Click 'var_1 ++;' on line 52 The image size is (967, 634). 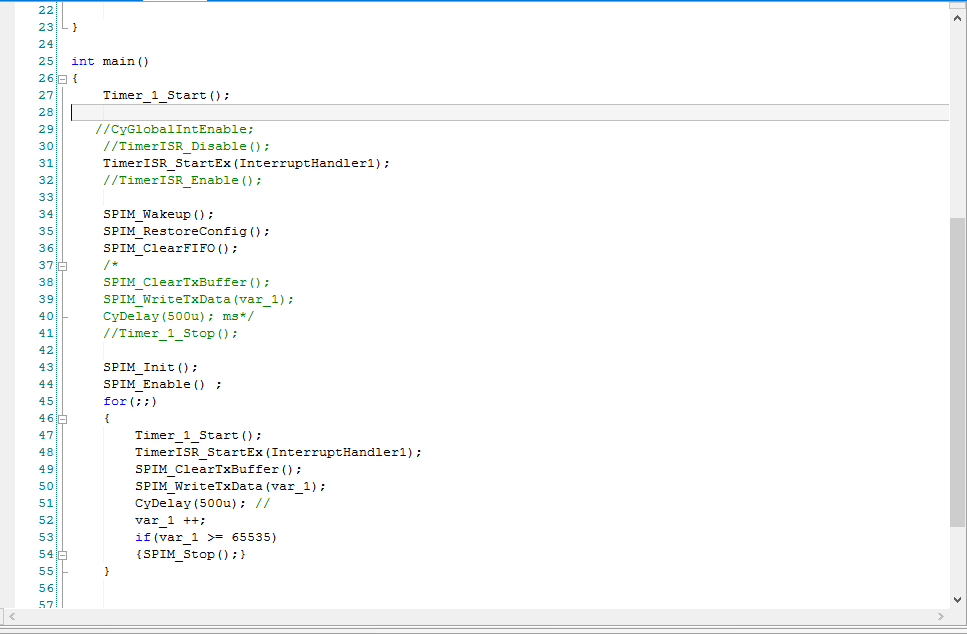(x=170, y=520)
